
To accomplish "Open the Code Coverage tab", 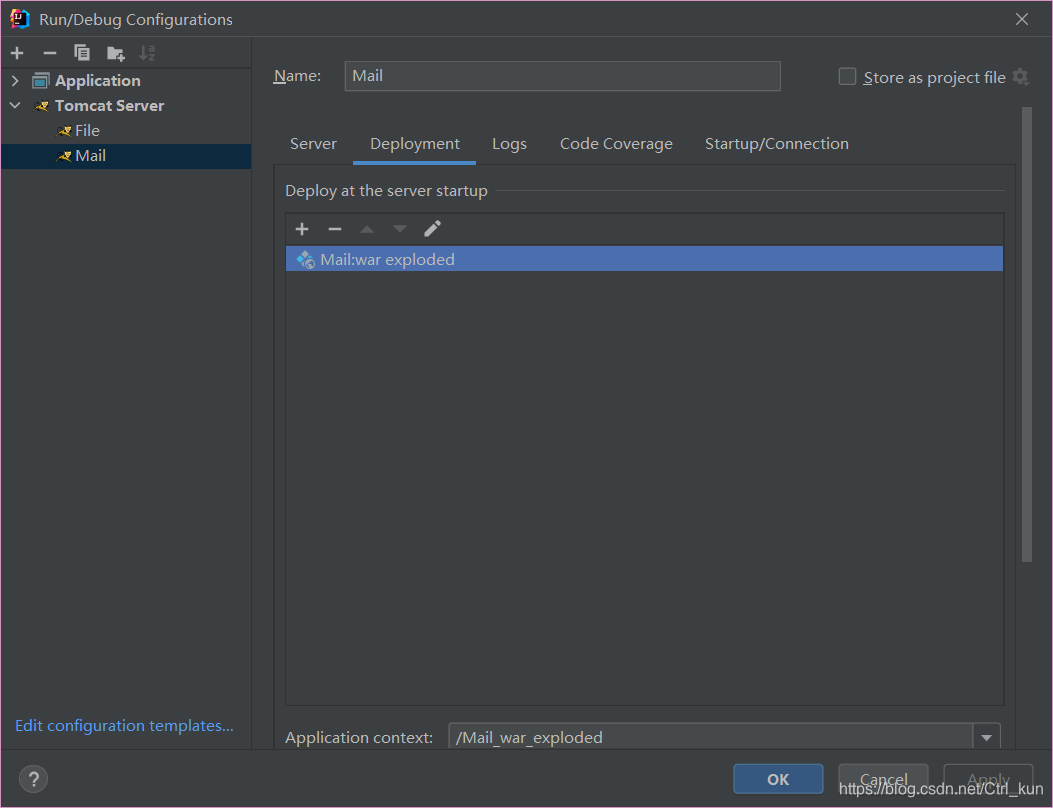I will 616,144.
